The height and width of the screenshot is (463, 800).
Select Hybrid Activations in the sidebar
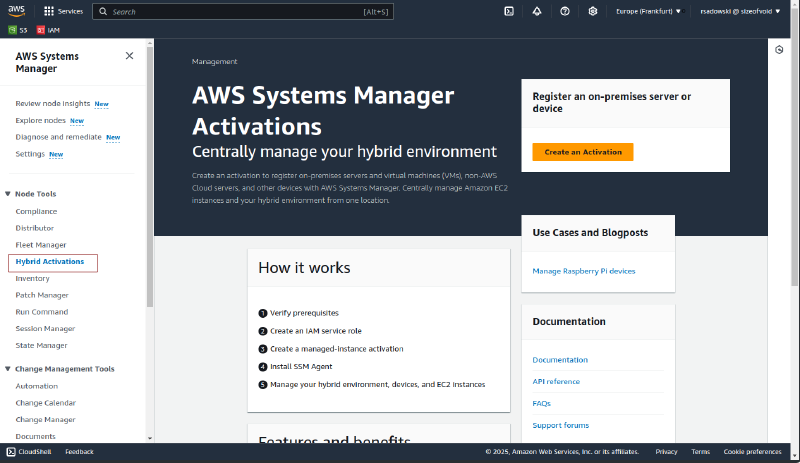49,262
